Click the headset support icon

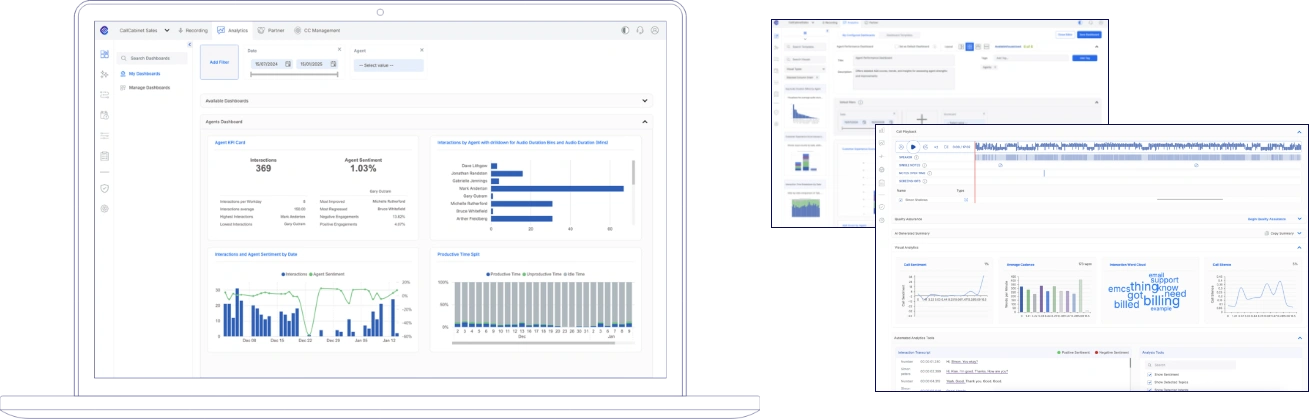(x=640, y=31)
